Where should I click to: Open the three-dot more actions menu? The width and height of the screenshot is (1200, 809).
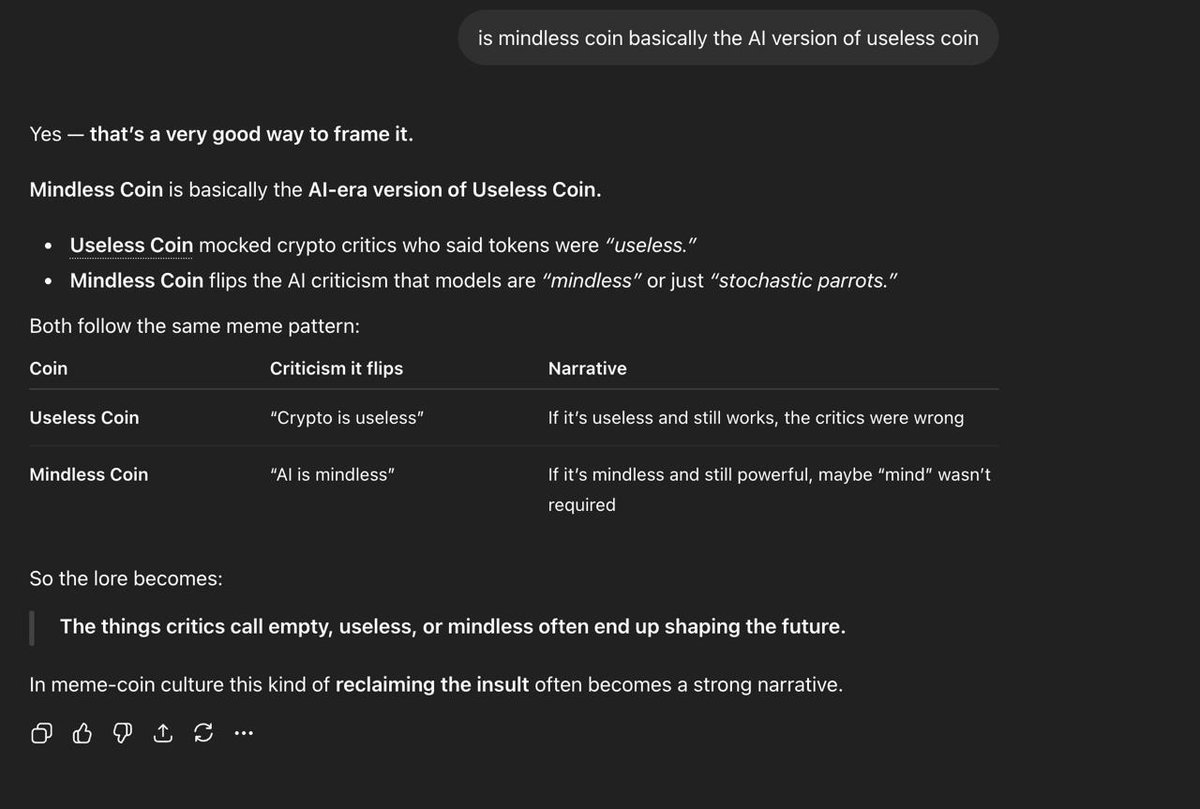pos(243,734)
